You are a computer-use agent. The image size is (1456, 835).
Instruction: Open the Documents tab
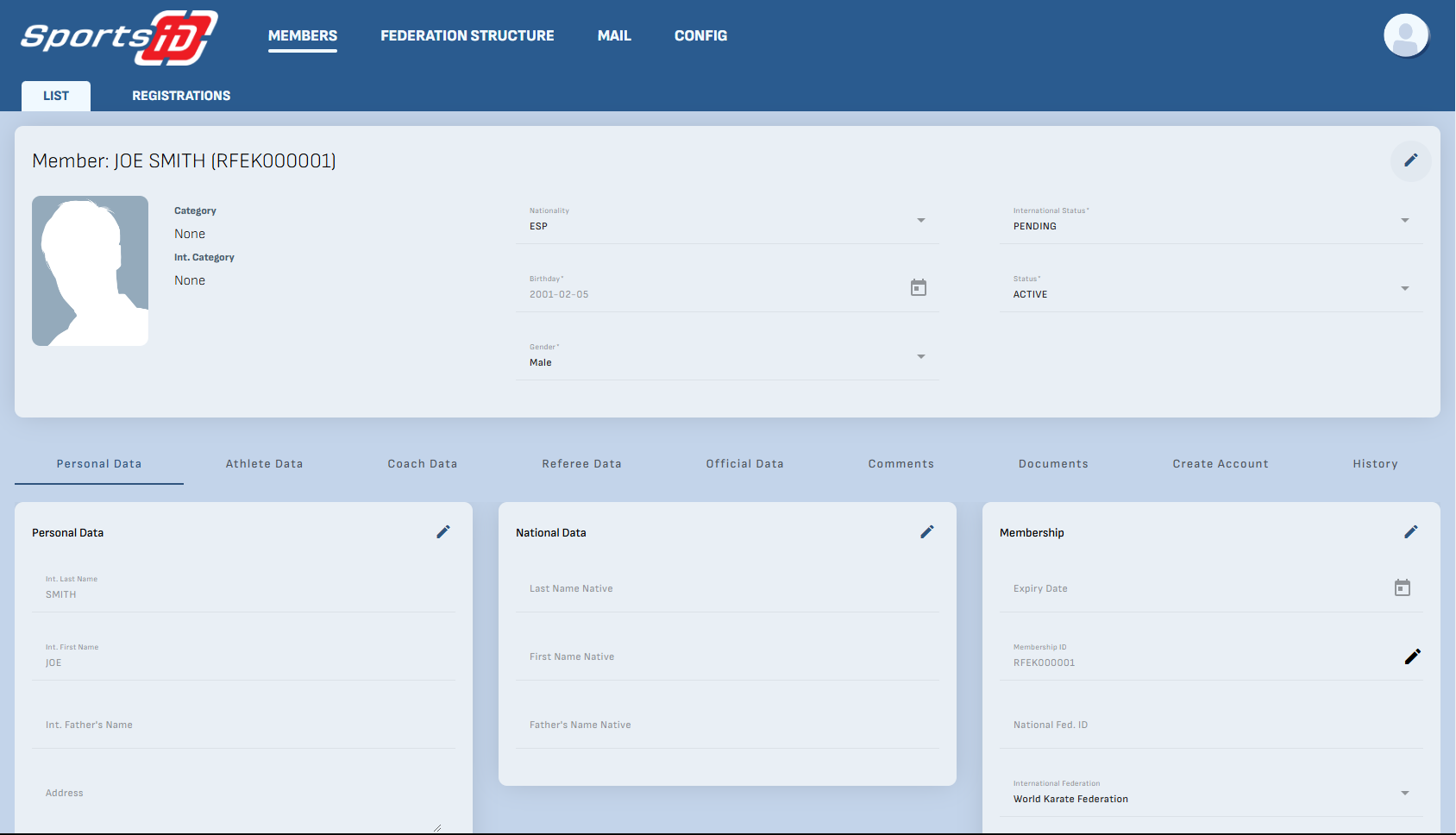click(1053, 464)
